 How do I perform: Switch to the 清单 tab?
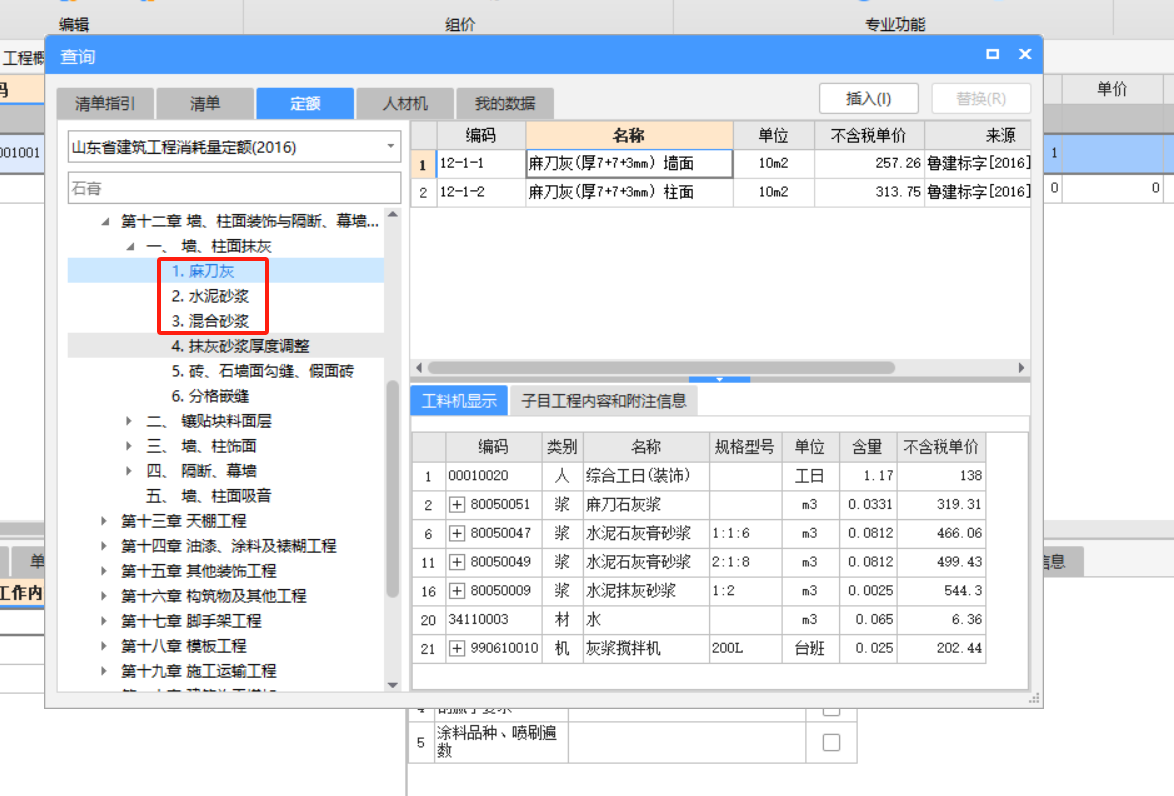point(205,103)
